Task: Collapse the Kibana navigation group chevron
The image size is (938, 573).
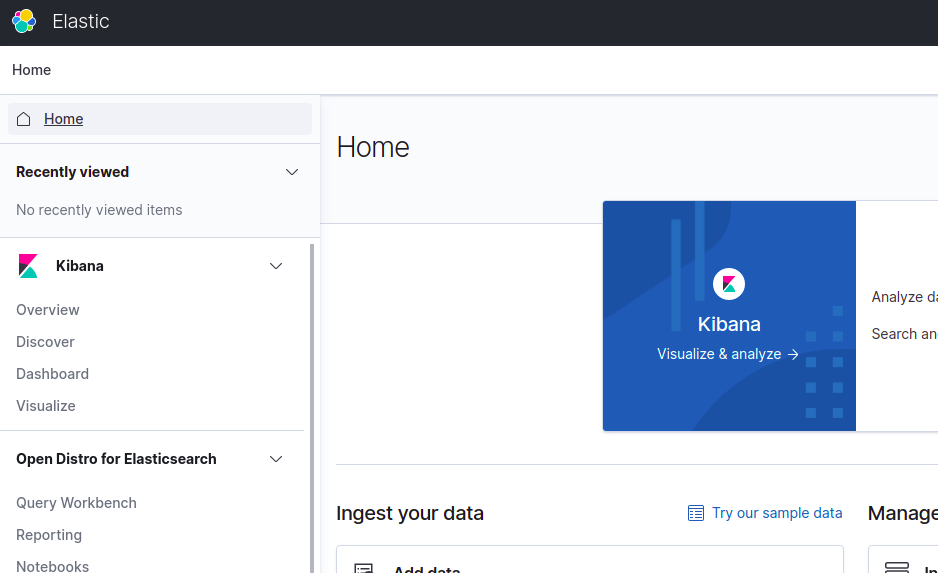Action: point(276,266)
